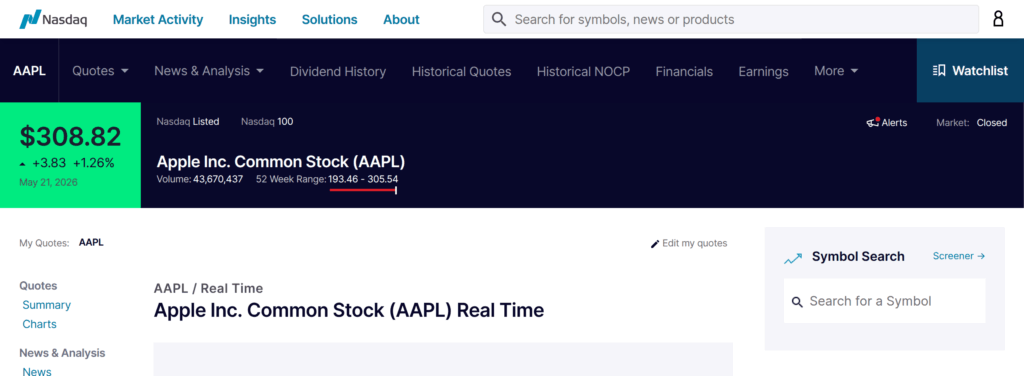Click the 52 Week Range slider bar
The image size is (1024, 376).
pos(364,190)
